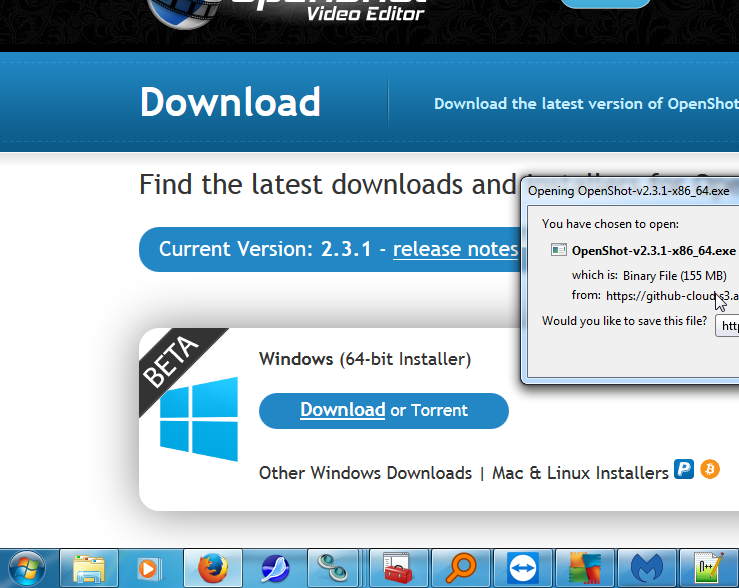
Task: Open the goggles icon in taskbar
Action: click(333, 569)
